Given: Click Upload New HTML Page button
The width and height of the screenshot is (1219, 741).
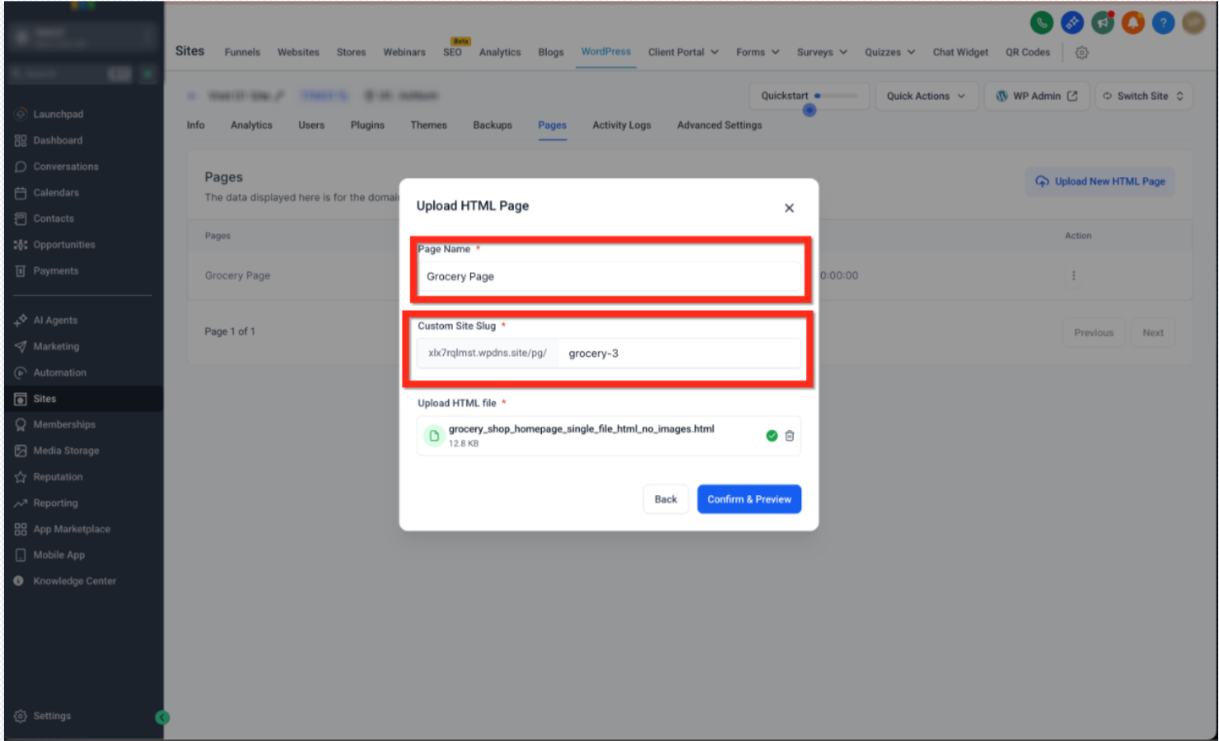Looking at the screenshot, I should (1100, 181).
